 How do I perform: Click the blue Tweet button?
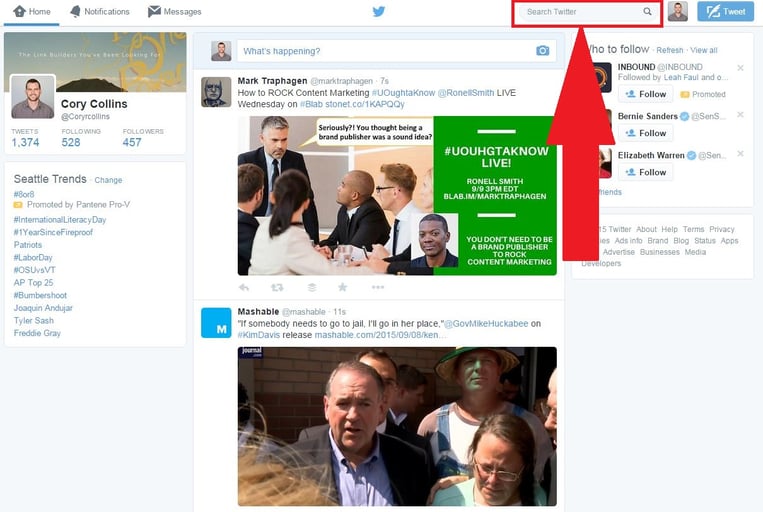(726, 12)
